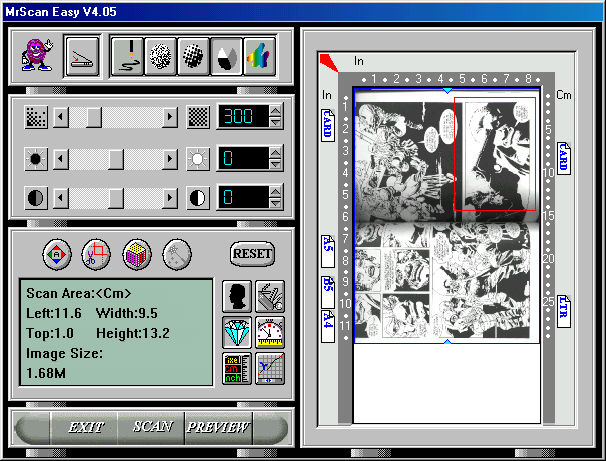Click the magic wand enhance button
Viewport: 606px width, 461px height.
pyautogui.click(x=177, y=254)
